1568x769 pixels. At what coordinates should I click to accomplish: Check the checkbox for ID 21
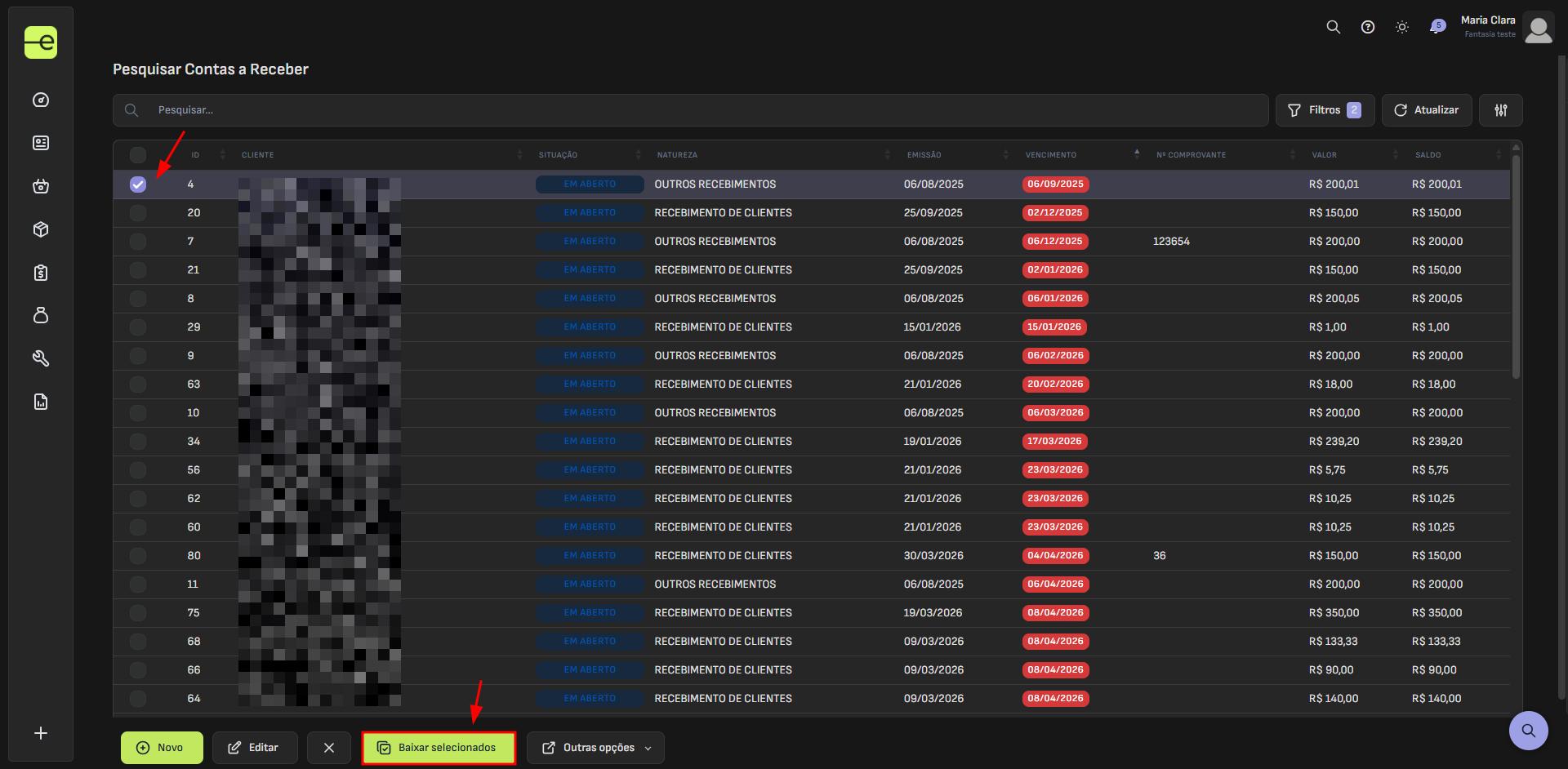click(138, 270)
